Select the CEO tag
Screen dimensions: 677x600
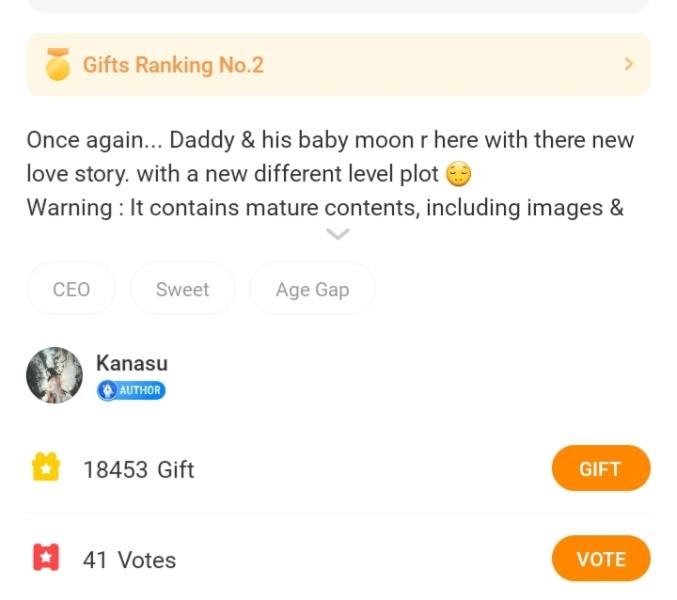coord(71,289)
